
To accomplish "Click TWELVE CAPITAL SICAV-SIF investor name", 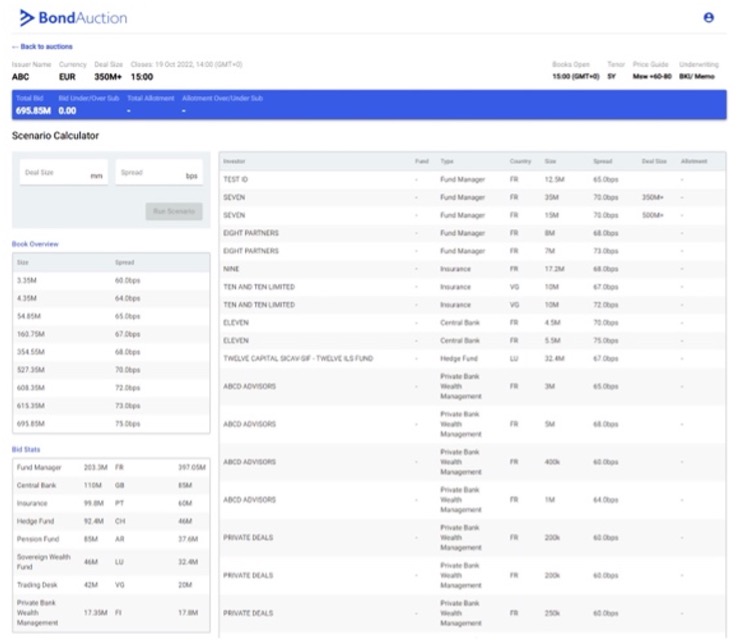I will (x=298, y=359).
